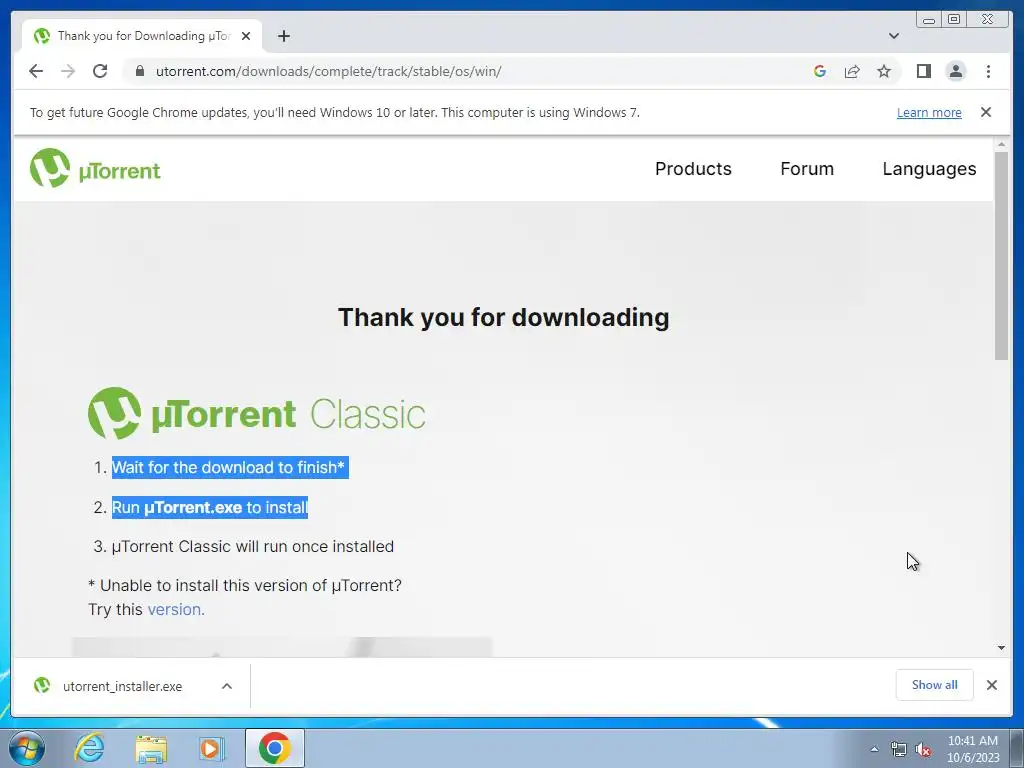
Task: Click the 'Wait for the download to finish*' text
Action: click(228, 468)
